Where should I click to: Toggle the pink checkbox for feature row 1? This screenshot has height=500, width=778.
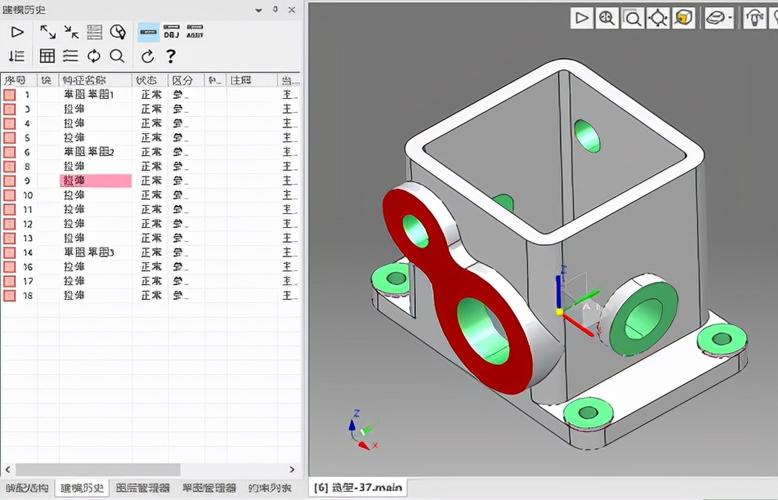(9, 95)
